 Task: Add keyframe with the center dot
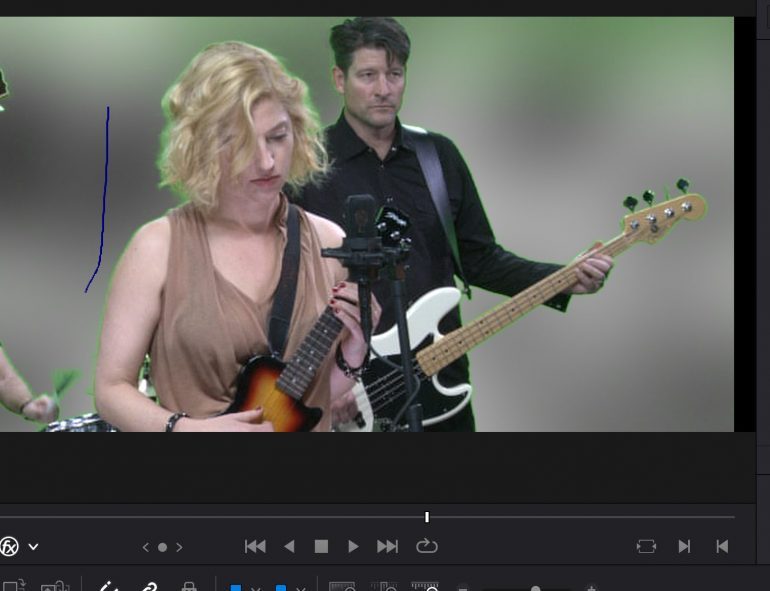pyautogui.click(x=162, y=547)
